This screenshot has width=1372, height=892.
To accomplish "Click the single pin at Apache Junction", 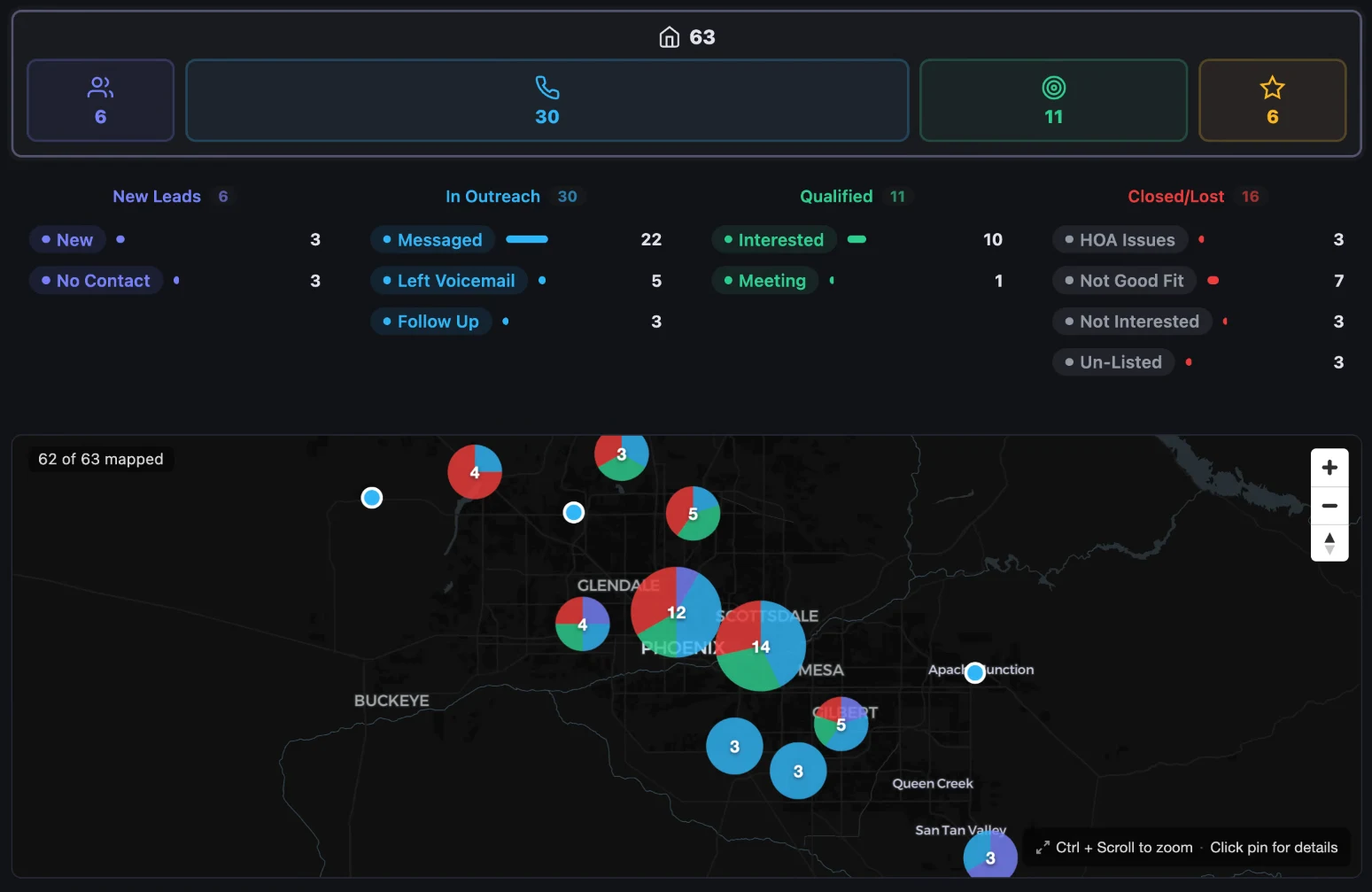I will point(975,673).
